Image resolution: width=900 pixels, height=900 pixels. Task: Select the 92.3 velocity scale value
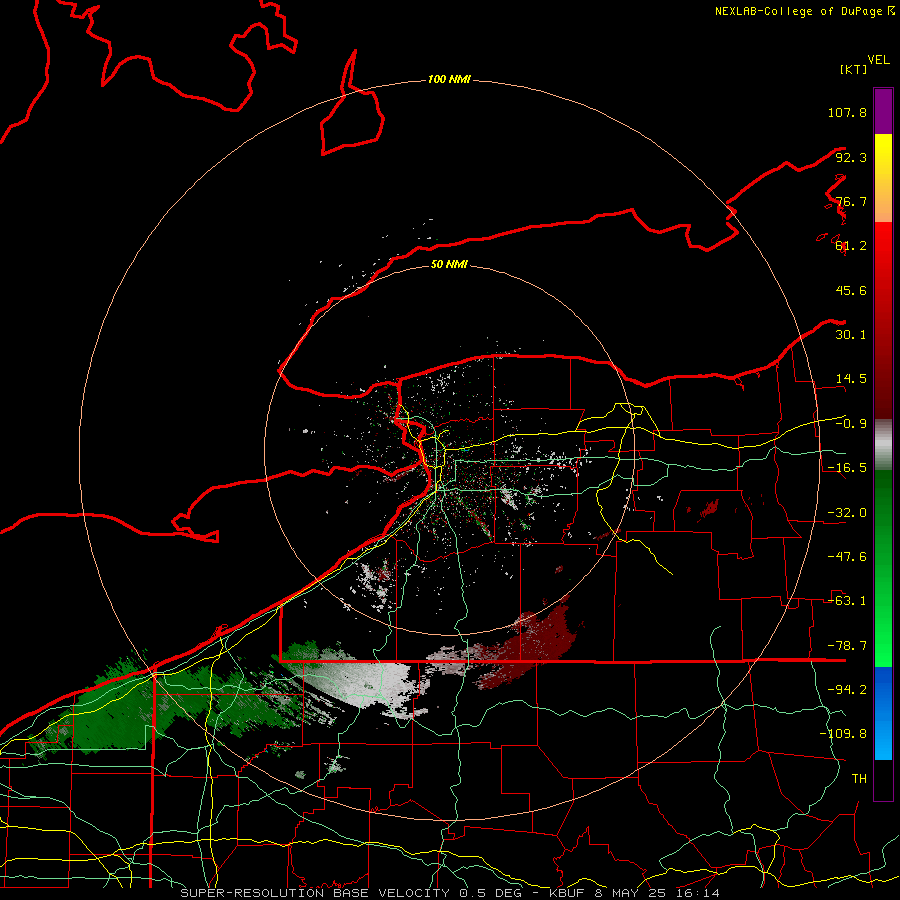click(x=851, y=157)
